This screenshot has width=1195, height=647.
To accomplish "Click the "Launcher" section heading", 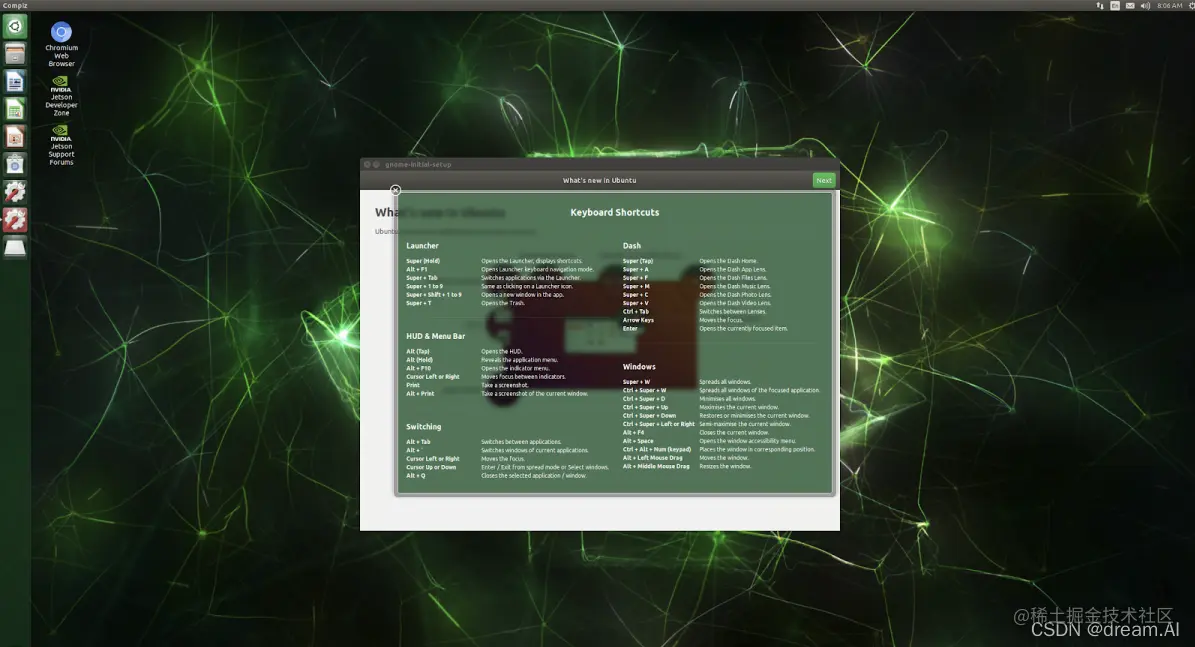I will point(422,245).
